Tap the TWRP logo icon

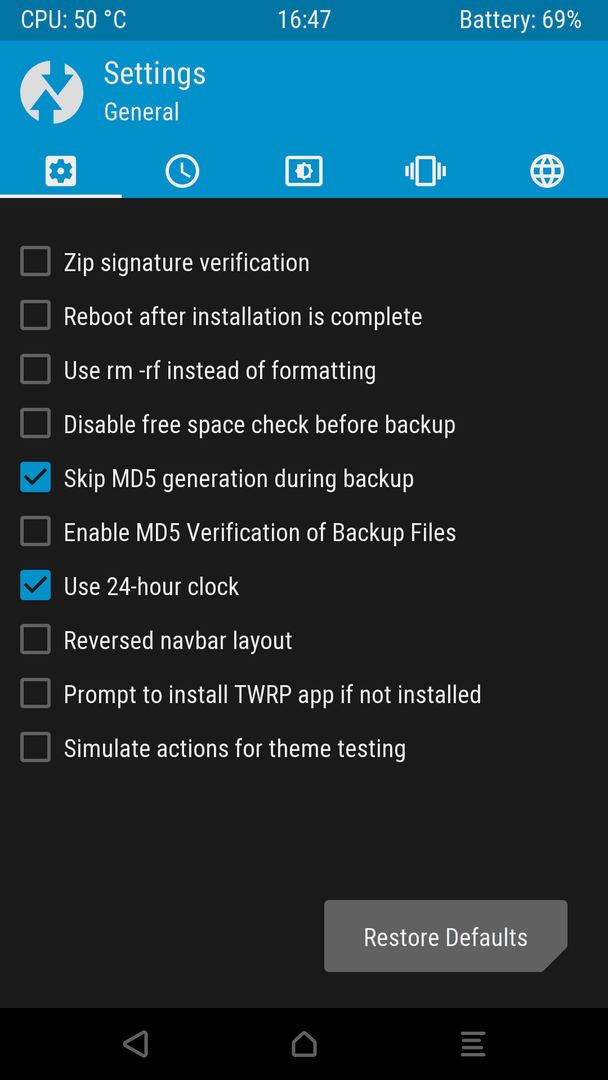[52, 92]
